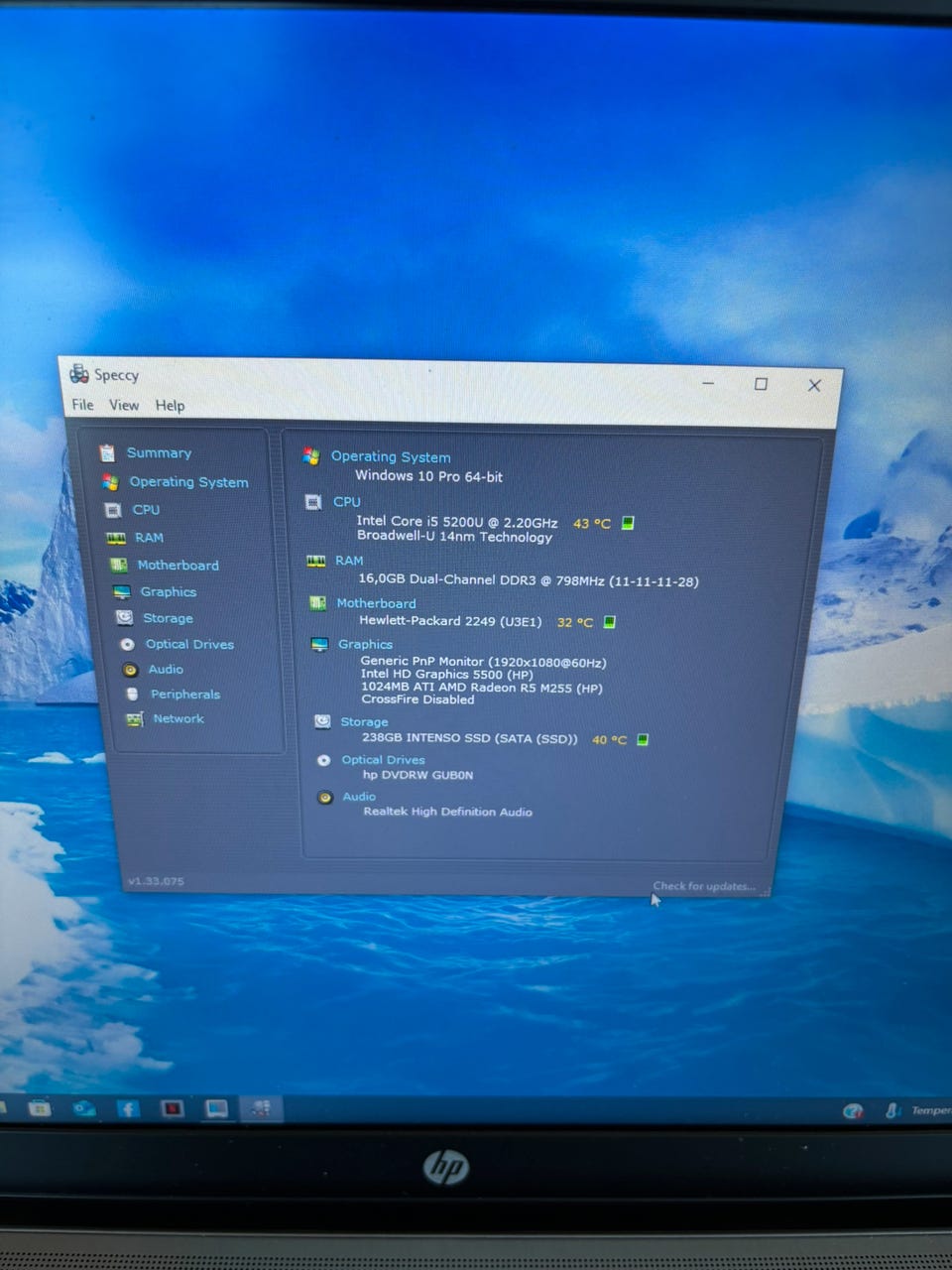This screenshot has width=952, height=1270.
Task: Click green temperature indicator next to 43 °C
Action: click(628, 523)
